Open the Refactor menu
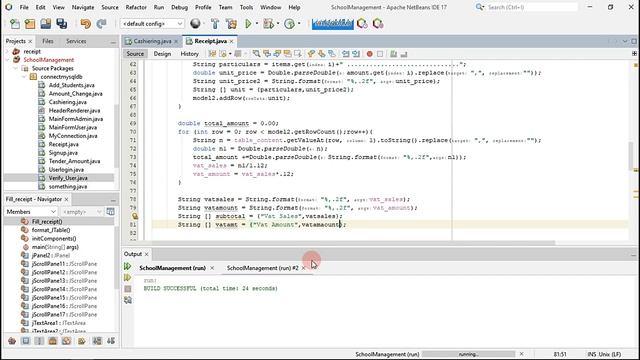This screenshot has height=360, width=640. coord(136,7)
